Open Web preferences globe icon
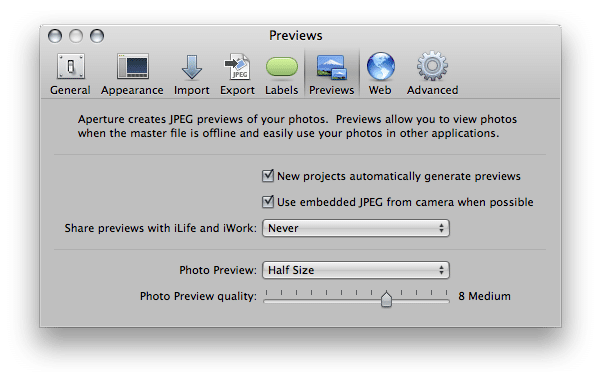This screenshot has height=382, width=601. [380, 66]
